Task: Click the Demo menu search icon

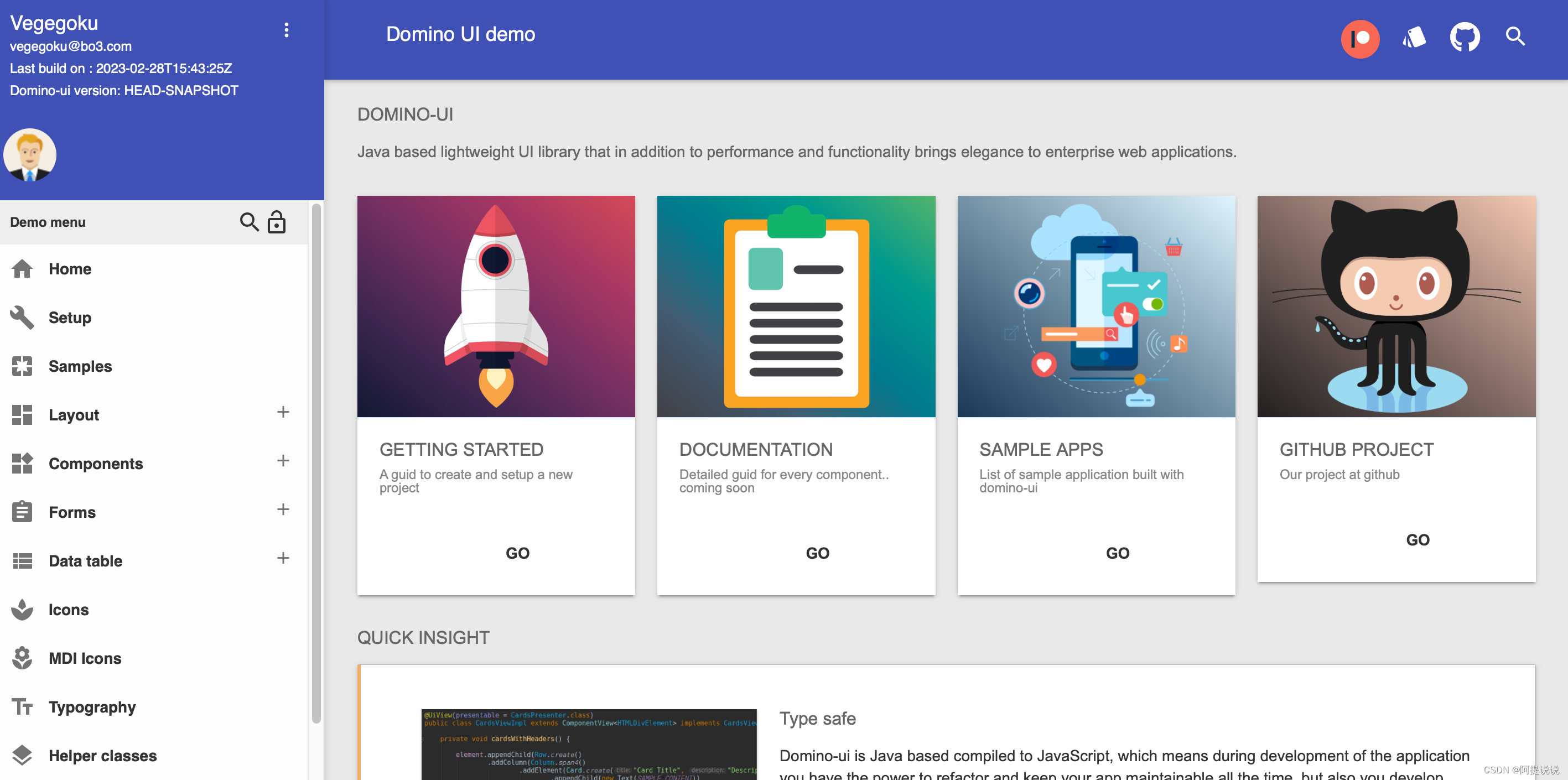Action: point(248,222)
